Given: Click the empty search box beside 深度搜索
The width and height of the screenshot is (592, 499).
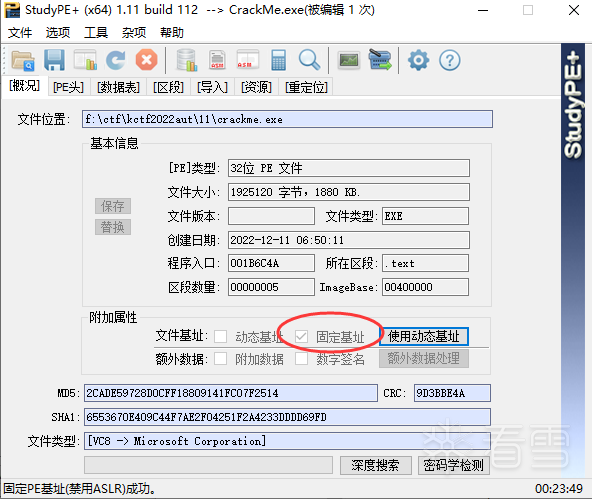Looking at the screenshot, I should pyautogui.click(x=208, y=465).
